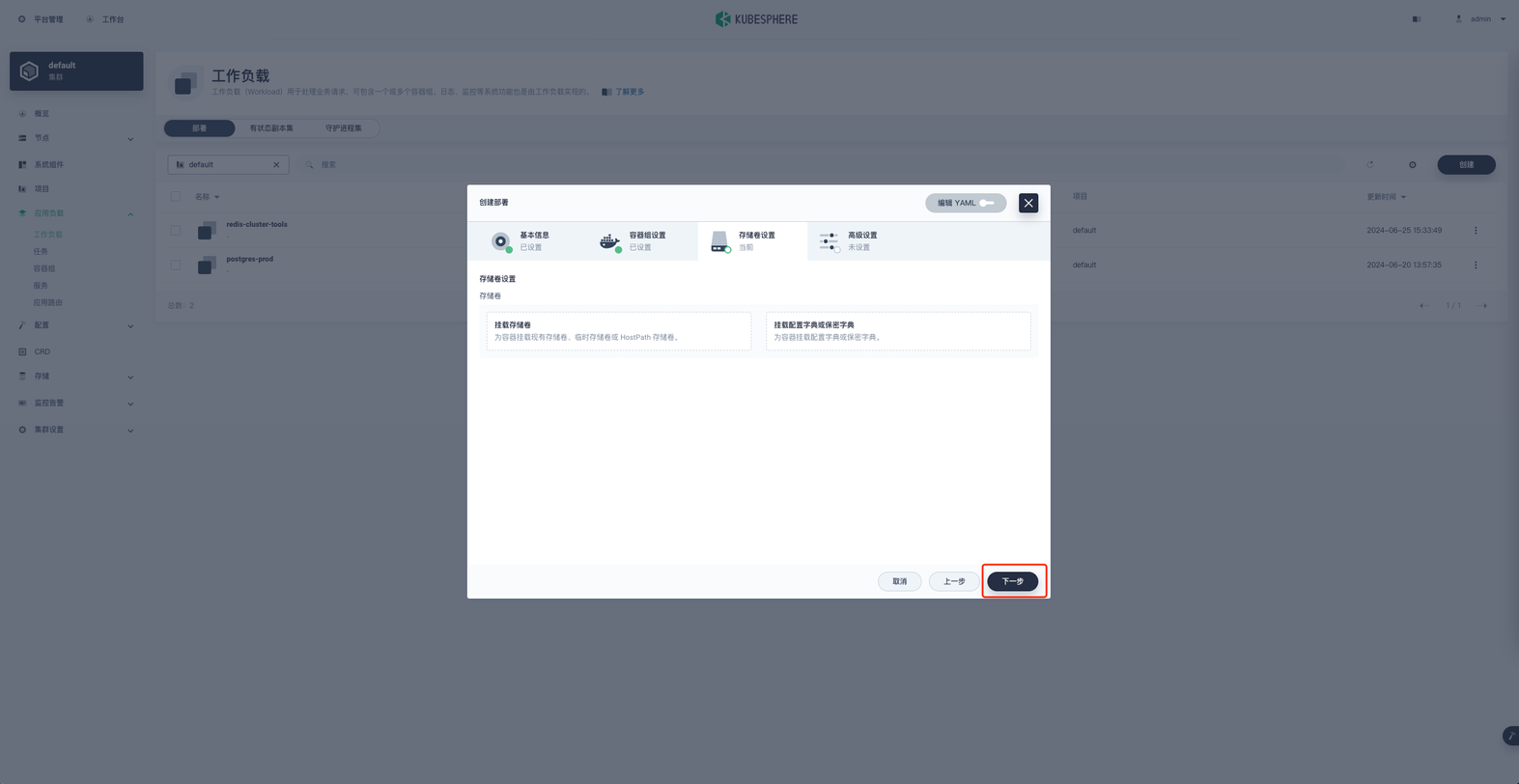Select 任务 jobs in the sidebar
Image resolution: width=1519 pixels, height=784 pixels.
coord(41,252)
